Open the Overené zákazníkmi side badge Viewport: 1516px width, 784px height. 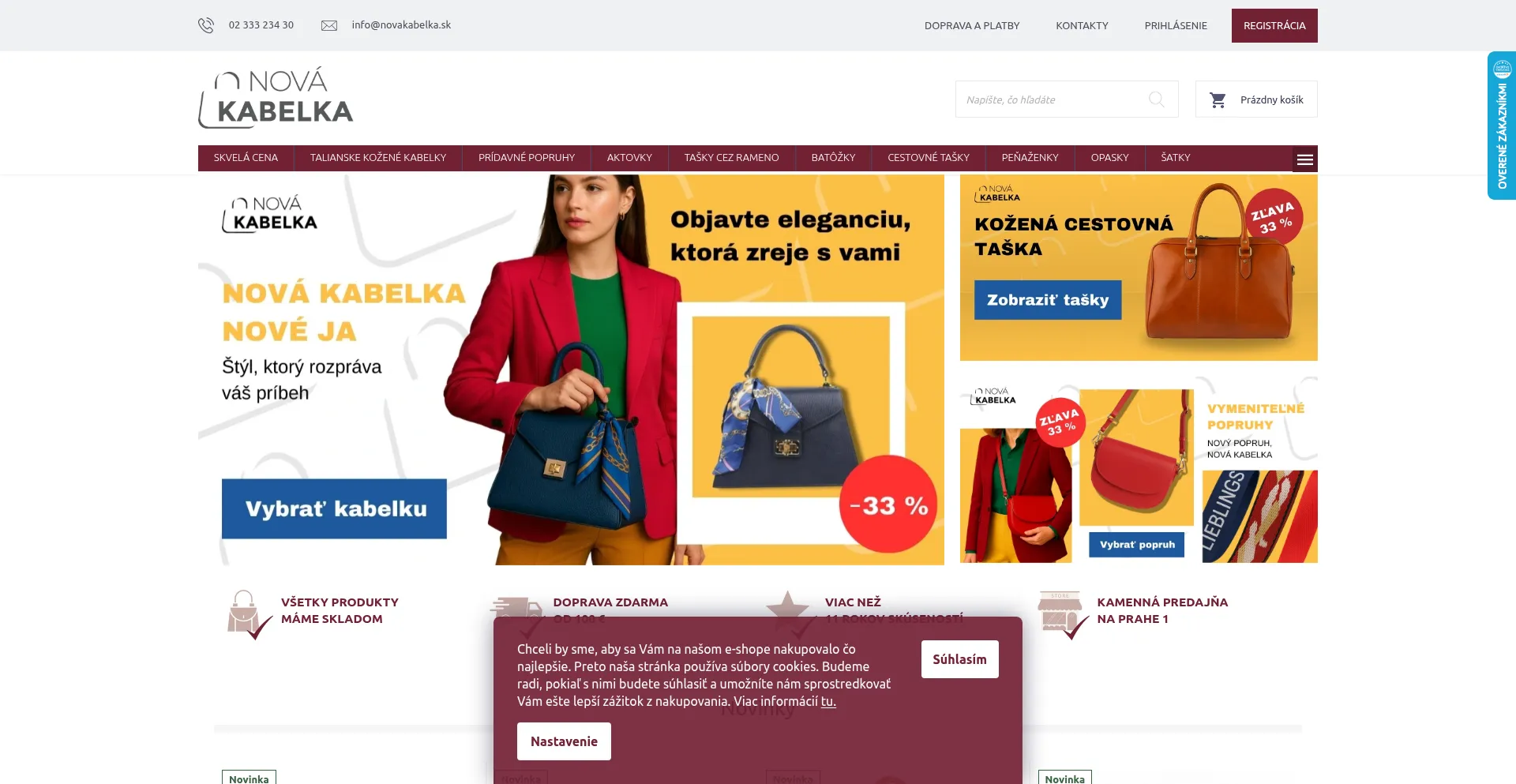pos(1502,126)
